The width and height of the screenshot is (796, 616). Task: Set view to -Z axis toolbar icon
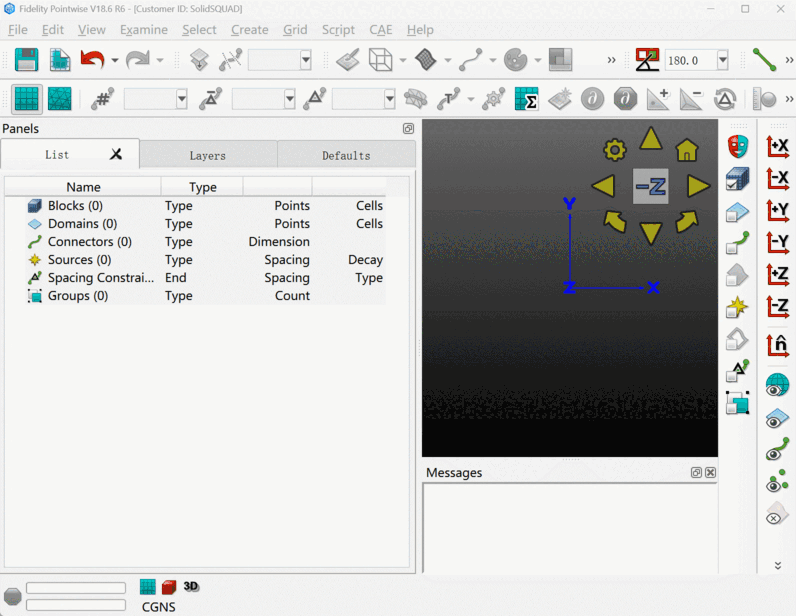pyautogui.click(x=778, y=307)
